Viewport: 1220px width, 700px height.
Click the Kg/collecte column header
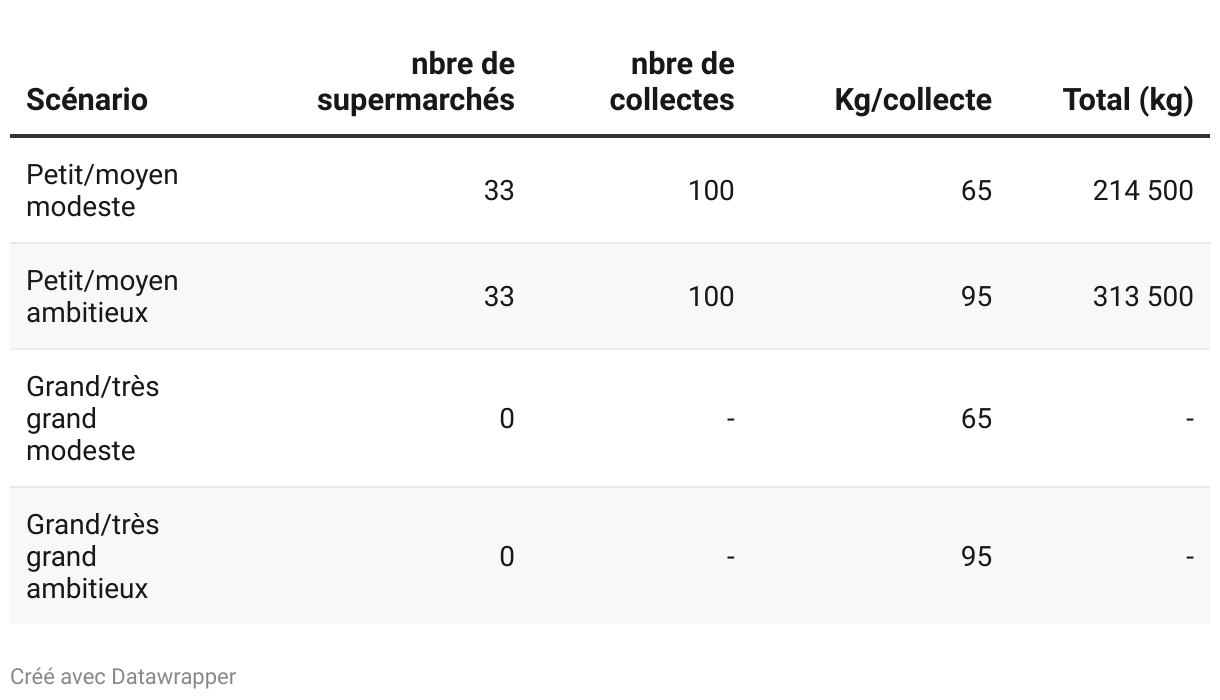point(913,100)
